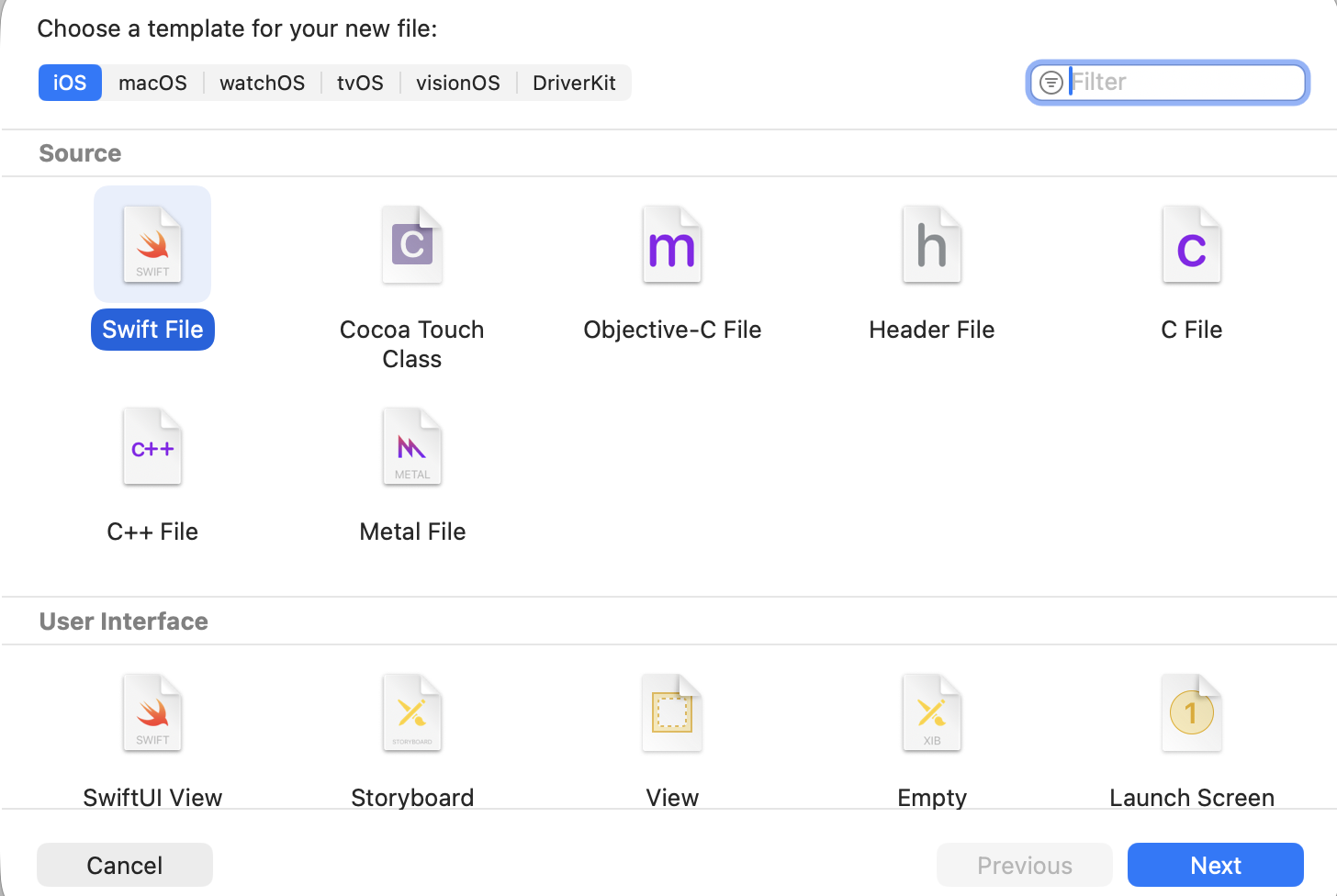
Task: Choose the Storyboard template icon
Action: [x=412, y=712]
